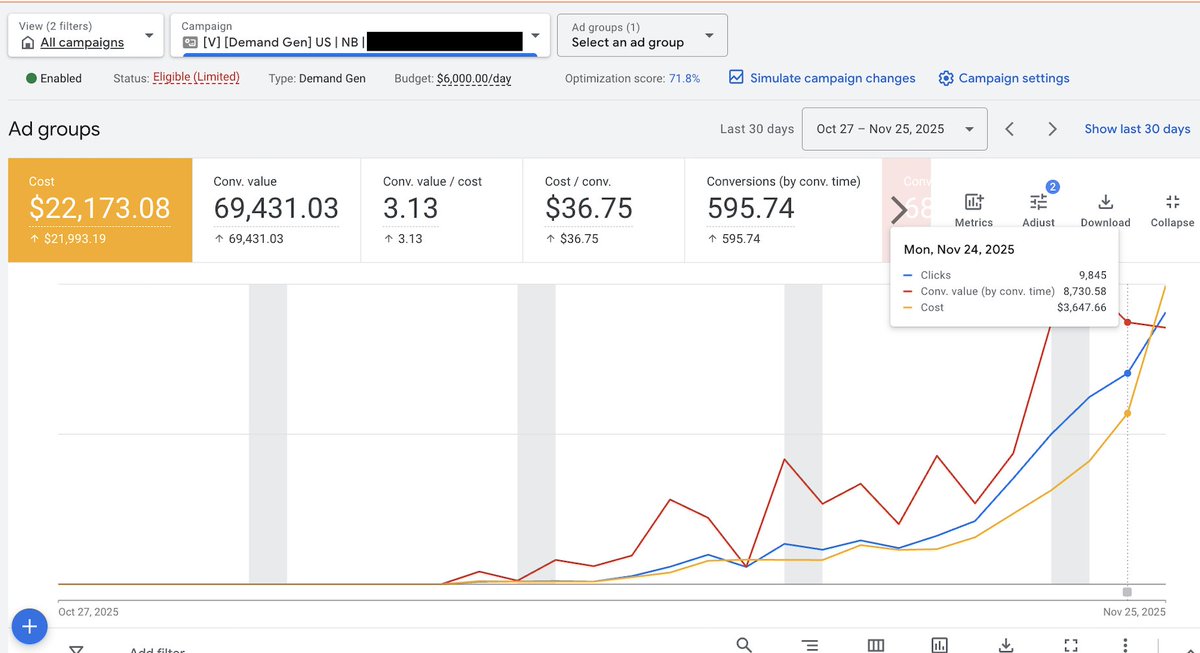The width and height of the screenshot is (1200, 653).
Task: Open the Oct 27 – Nov 25 date picker
Action: coord(894,128)
